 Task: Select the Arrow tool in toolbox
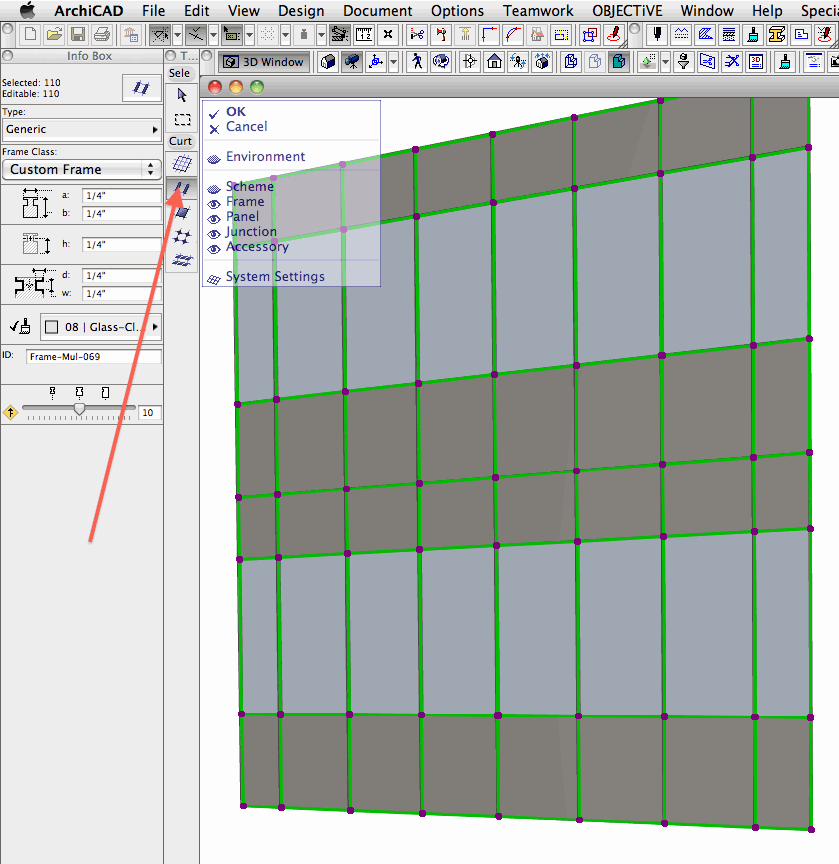coord(182,95)
